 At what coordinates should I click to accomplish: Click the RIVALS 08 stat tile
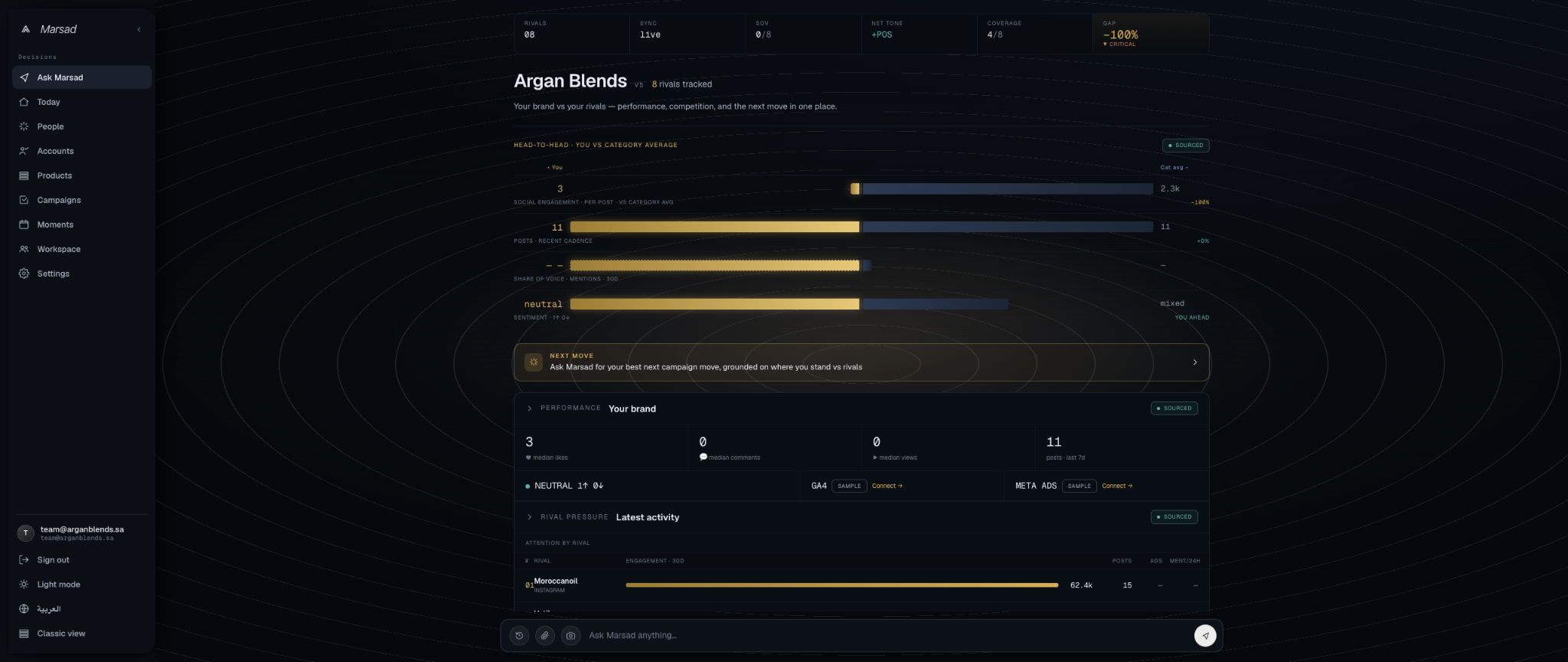point(572,34)
